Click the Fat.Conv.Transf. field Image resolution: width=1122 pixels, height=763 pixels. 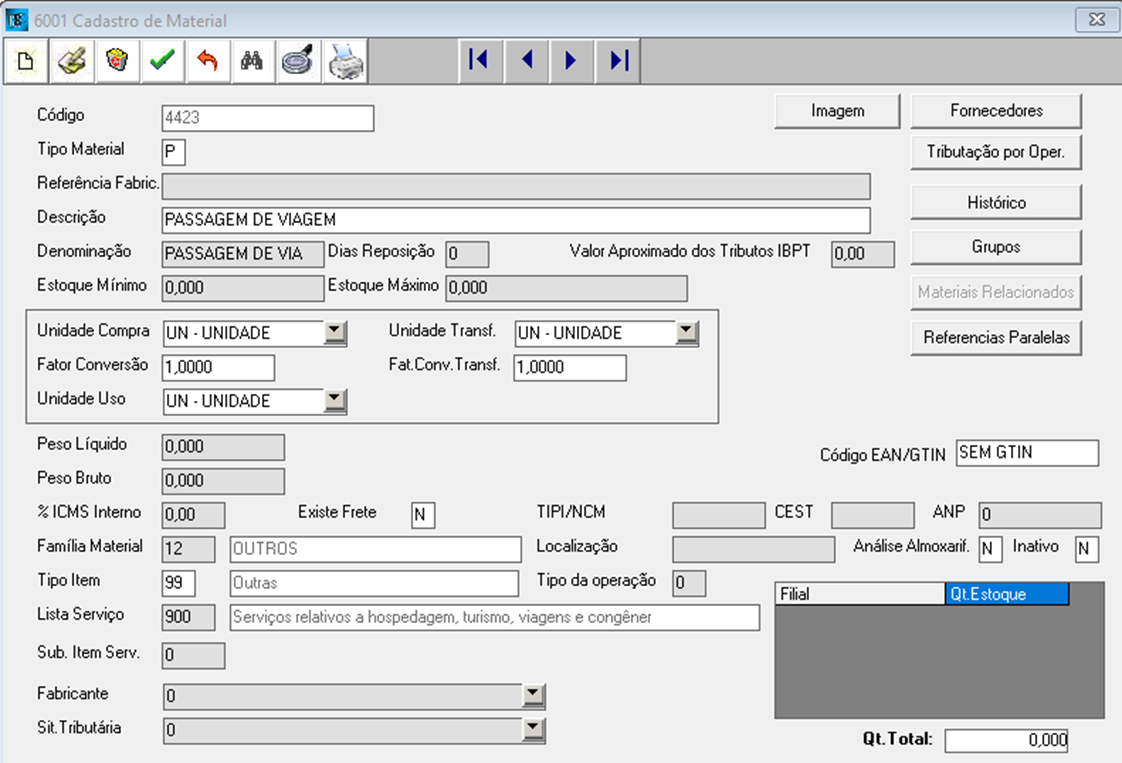coord(570,367)
